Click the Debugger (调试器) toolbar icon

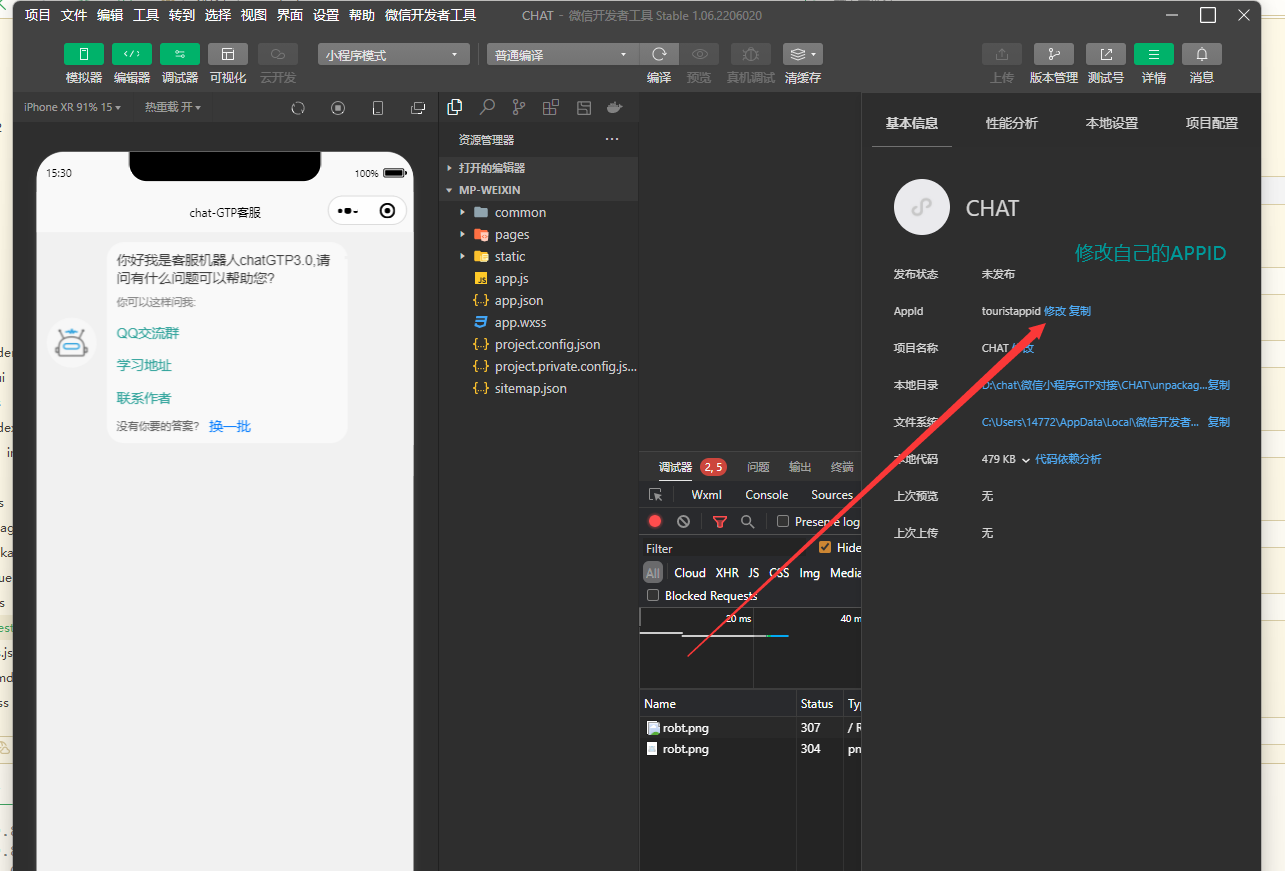pyautogui.click(x=180, y=54)
